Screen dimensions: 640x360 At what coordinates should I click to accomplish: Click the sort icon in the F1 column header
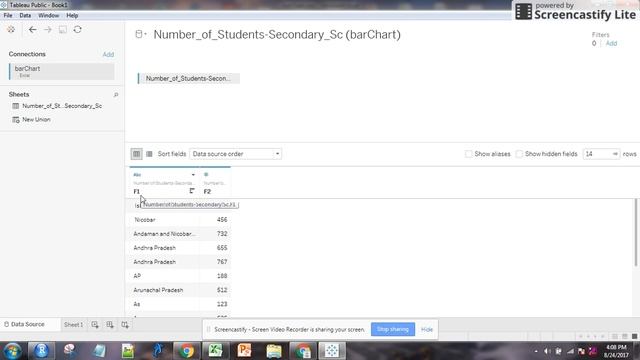(192, 191)
